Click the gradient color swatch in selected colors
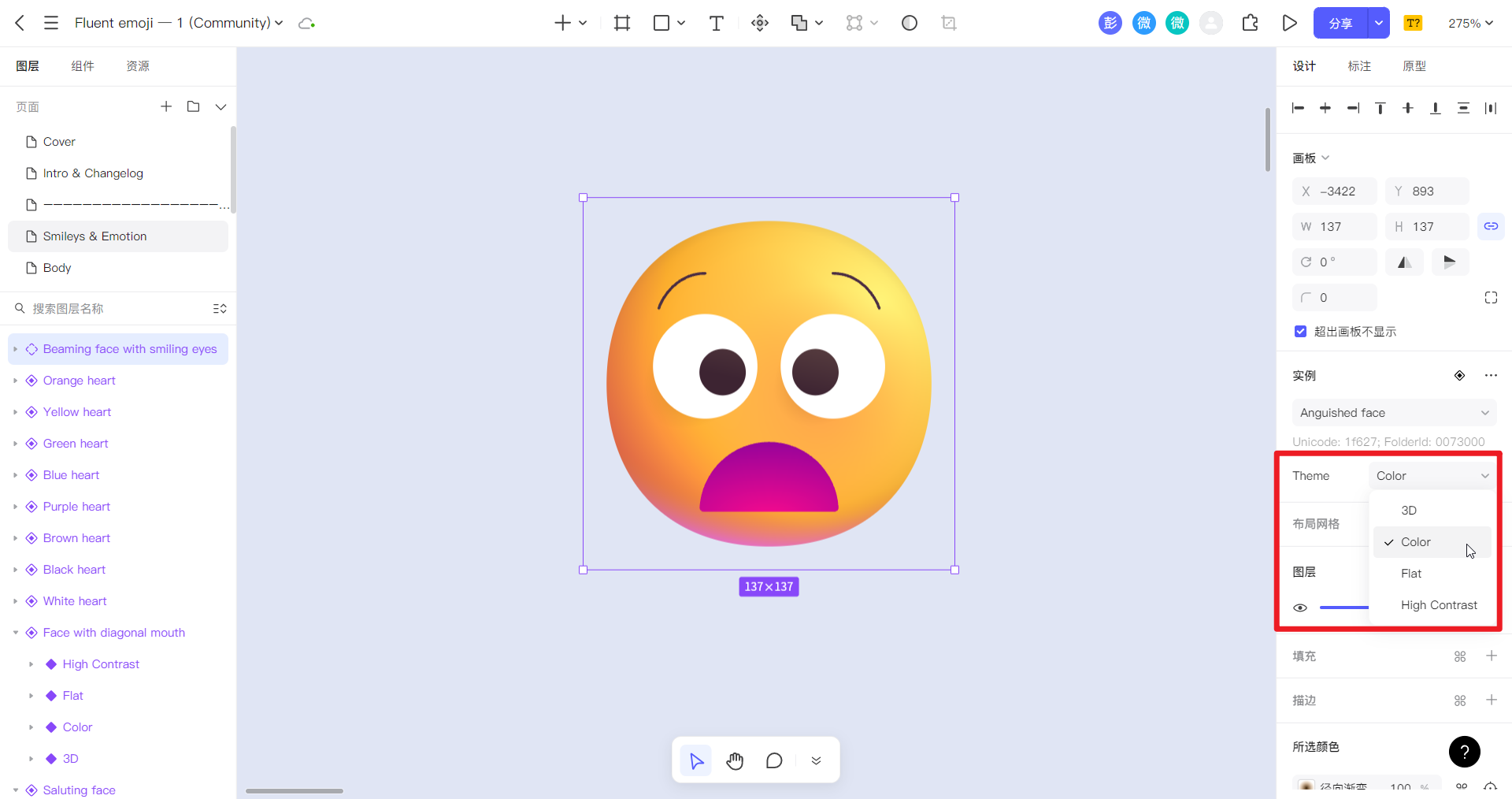1512x799 pixels. pos(1306,786)
